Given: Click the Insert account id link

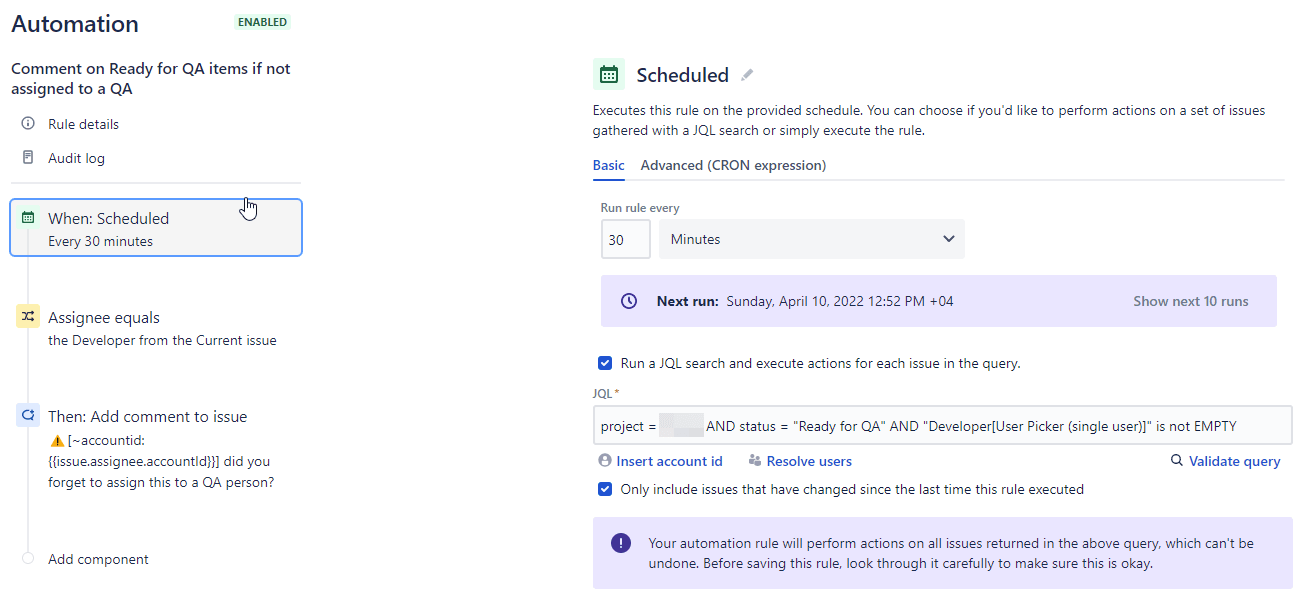Looking at the screenshot, I should tap(668, 461).
